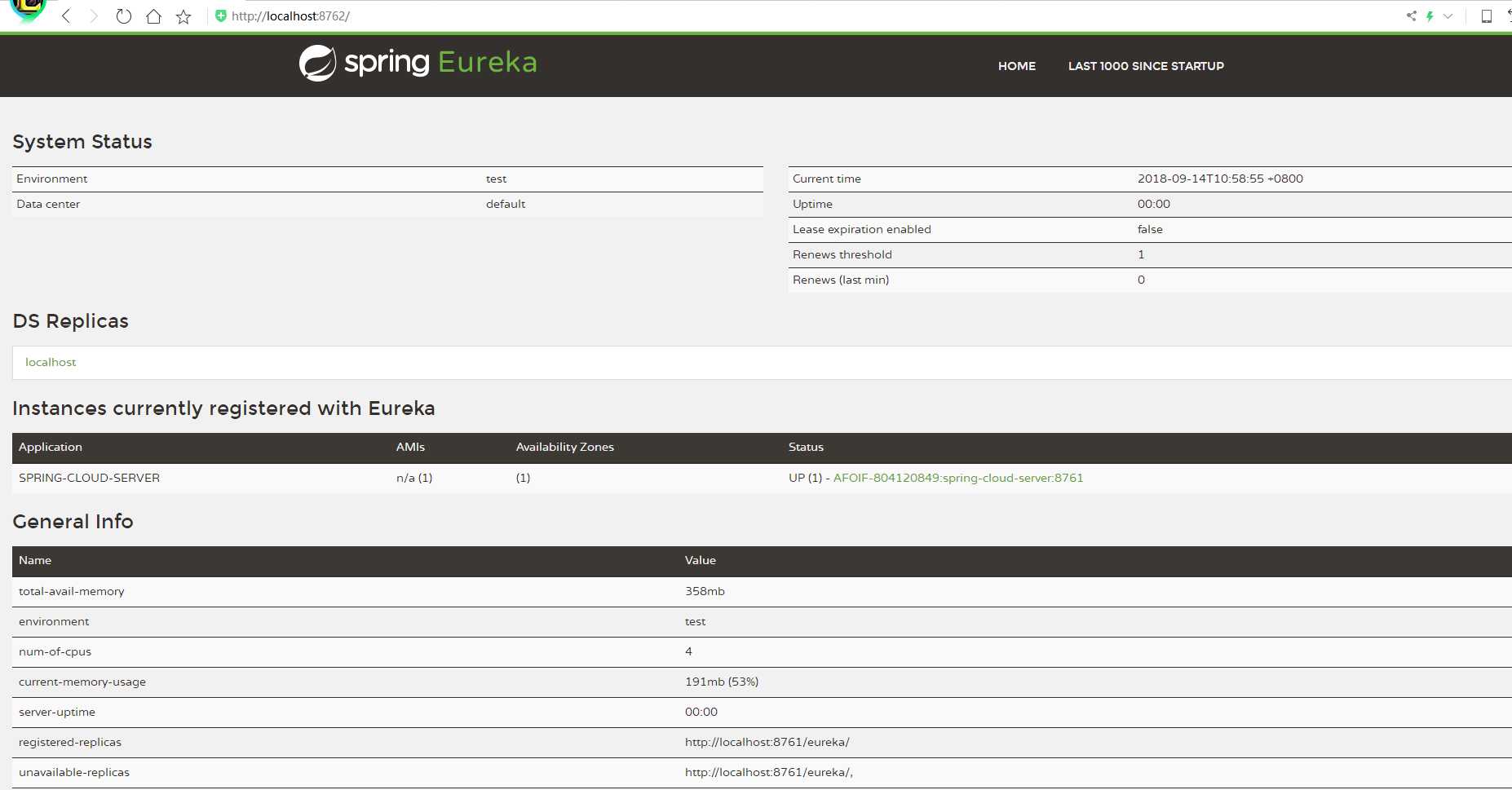1512x790 pixels.
Task: Select the Data center label
Action: [x=48, y=204]
